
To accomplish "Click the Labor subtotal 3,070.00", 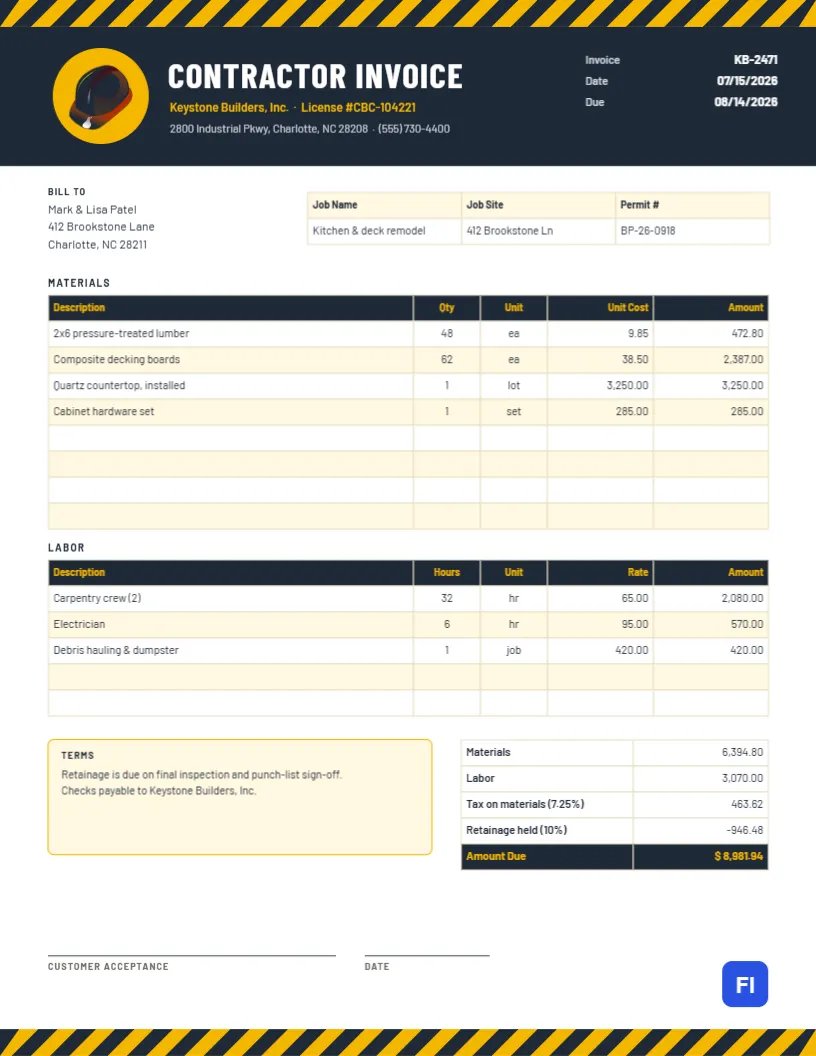I will click(x=743, y=779).
